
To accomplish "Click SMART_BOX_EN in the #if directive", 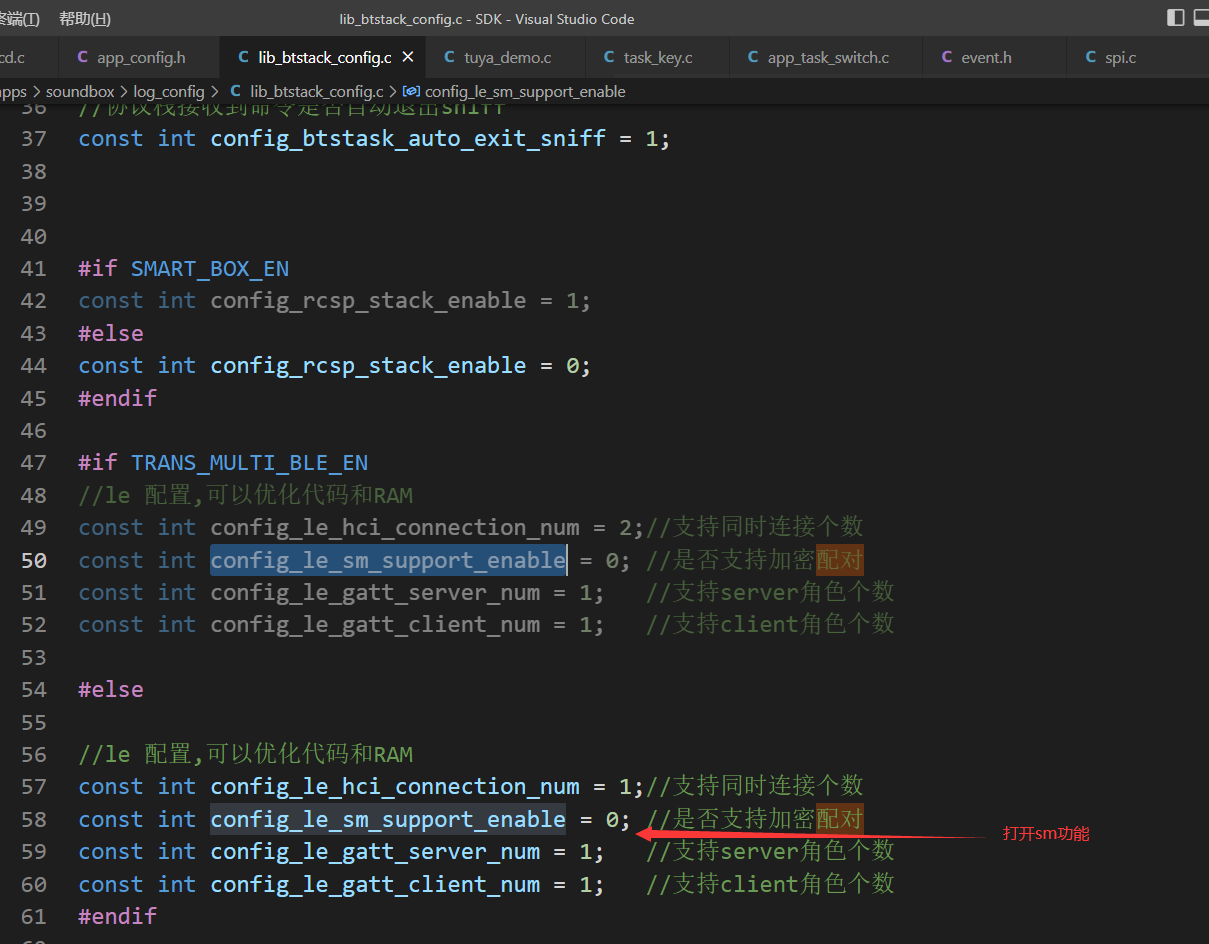I will (x=210, y=268).
